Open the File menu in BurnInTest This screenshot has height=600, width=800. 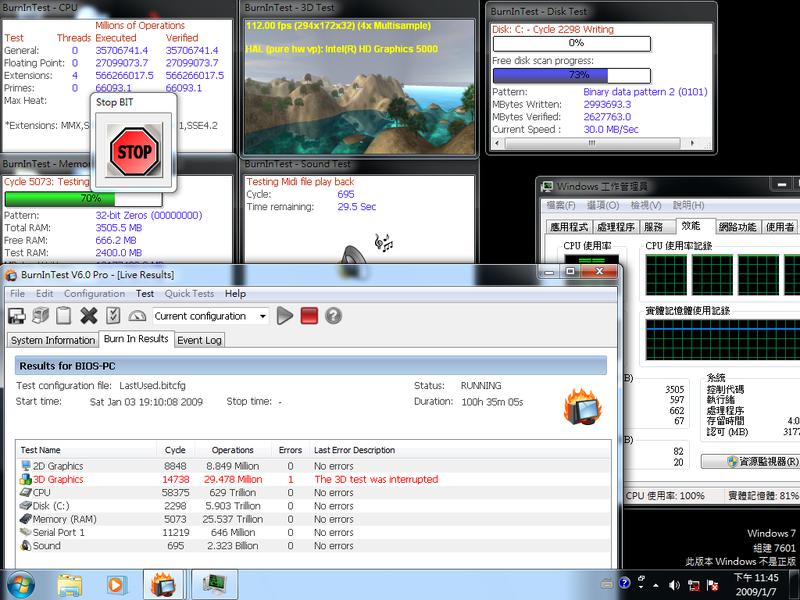tap(17, 293)
